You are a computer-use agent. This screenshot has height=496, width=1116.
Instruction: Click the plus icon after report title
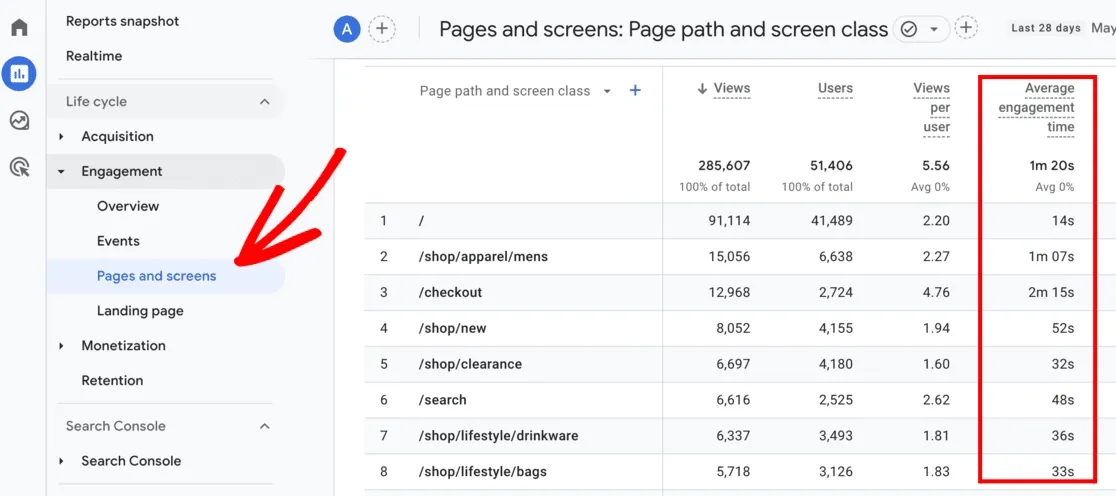coord(965,28)
